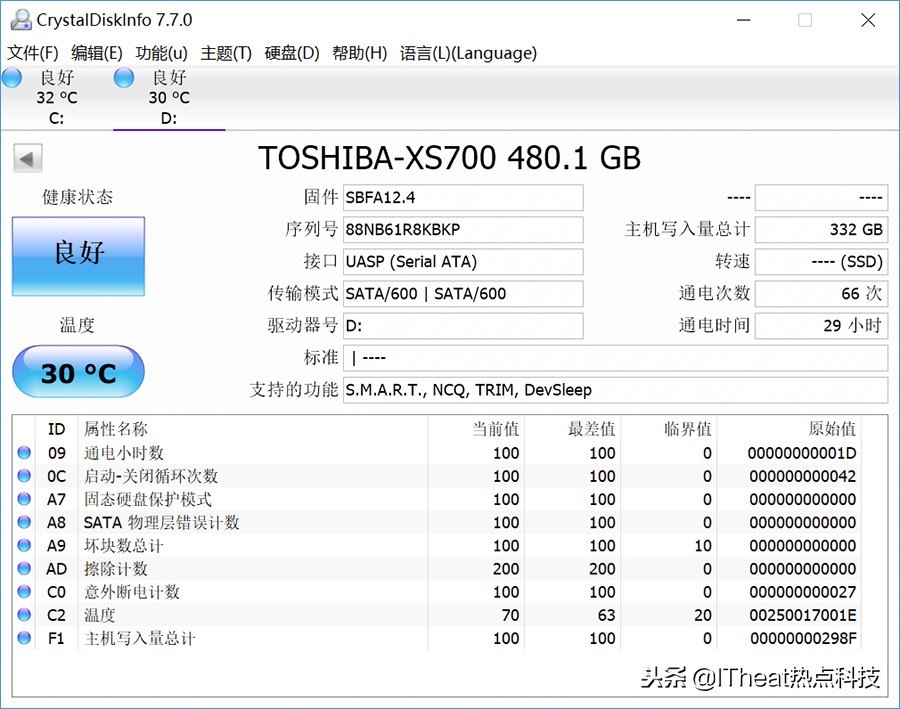
Task: Open the 文件(F) menu
Action: tap(33, 53)
